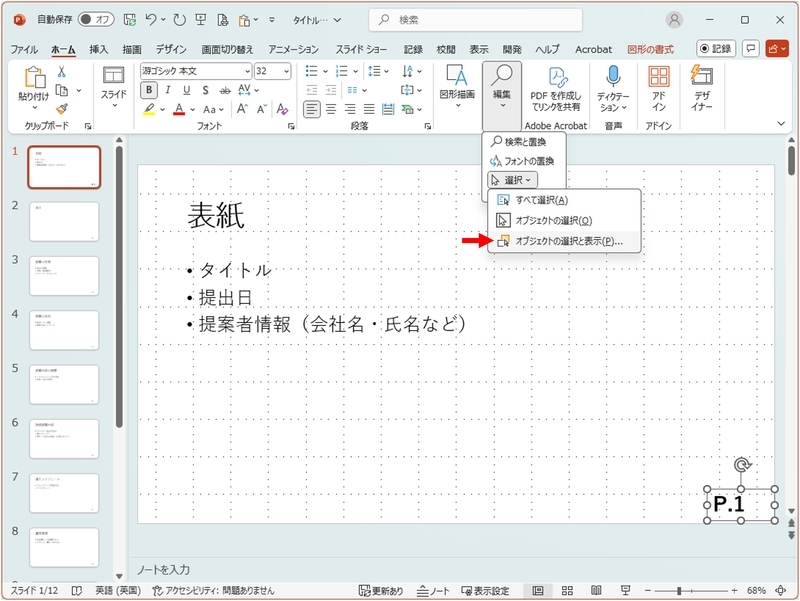
Task: Click the Add-ins (アドイン) icon
Action: (x=659, y=77)
